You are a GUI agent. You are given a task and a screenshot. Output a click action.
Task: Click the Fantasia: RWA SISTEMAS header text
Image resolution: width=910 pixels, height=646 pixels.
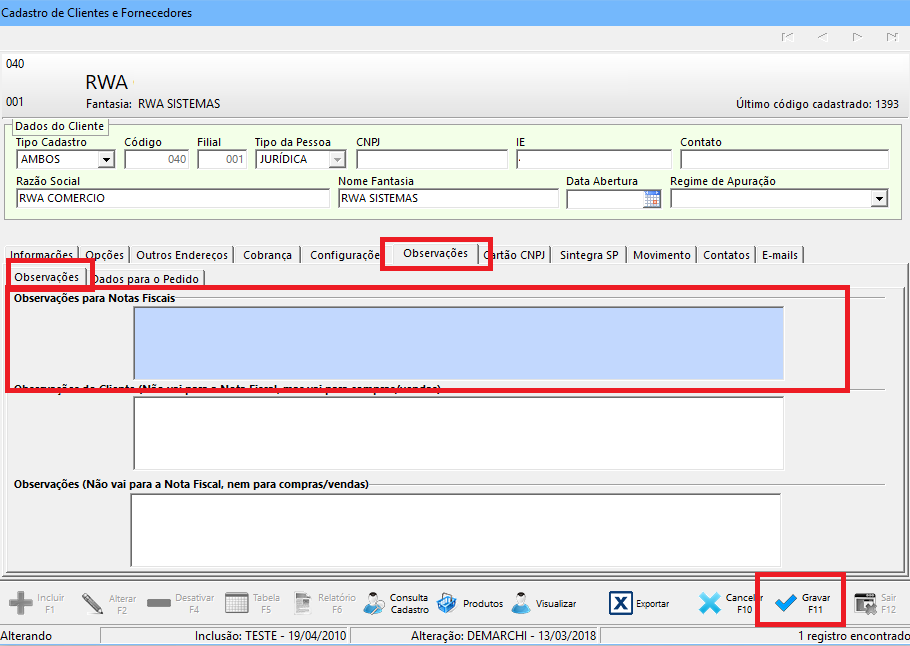pos(153,104)
